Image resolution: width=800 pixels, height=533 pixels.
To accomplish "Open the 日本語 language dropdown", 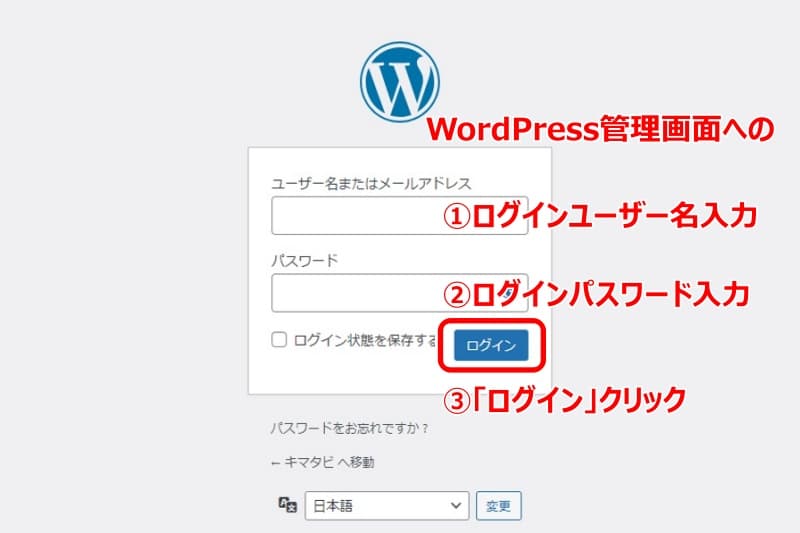I will 387,505.
